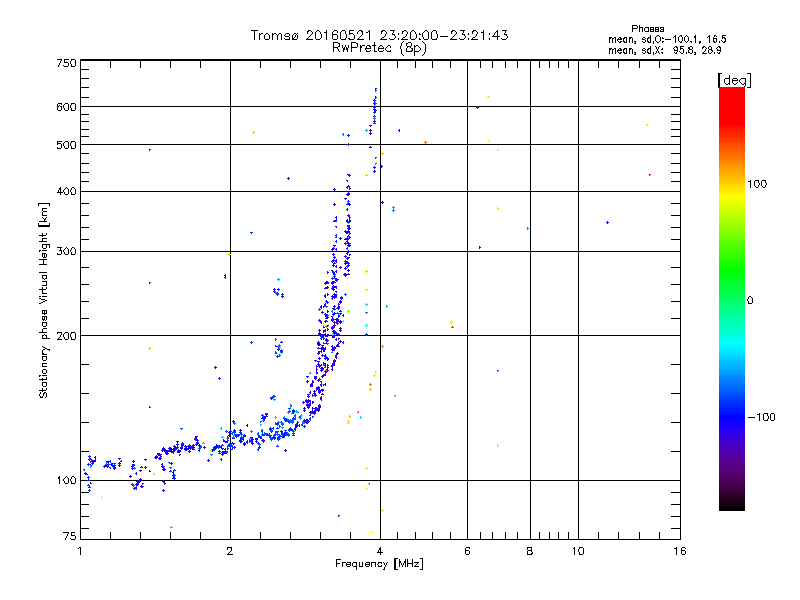Click the x-axis '4' tick label
The image size is (800, 600).
pos(380,551)
